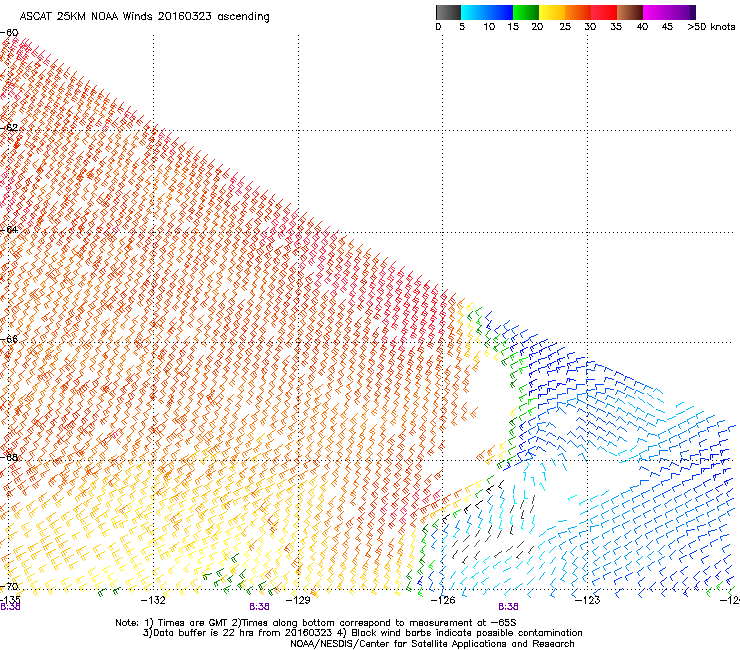Click the '20' legend scale label
The height and width of the screenshot is (650, 740).
click(537, 27)
